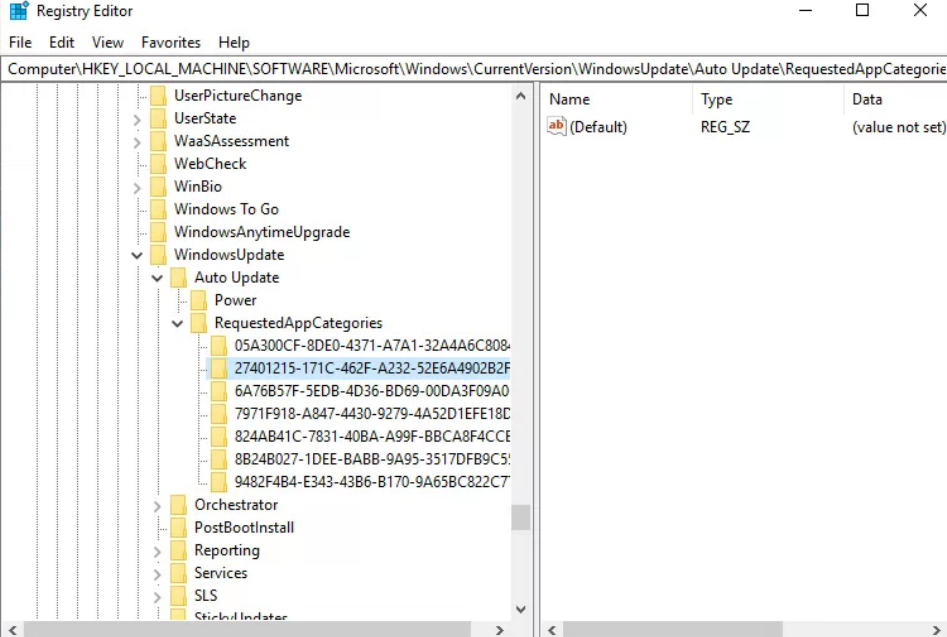Click folder icon of key 7971F918-A847-4430
Viewport: 947px width, 637px height.
(x=219, y=414)
